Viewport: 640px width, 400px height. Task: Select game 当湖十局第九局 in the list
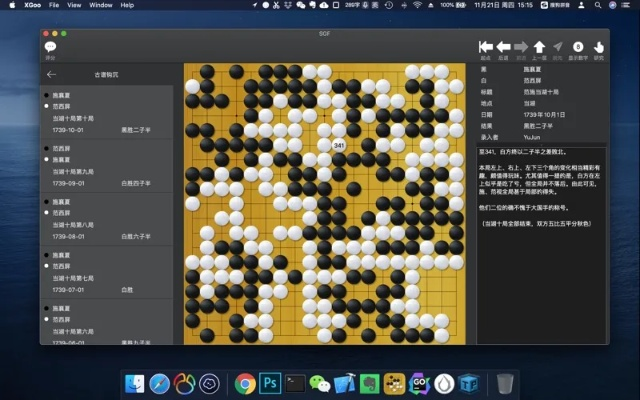(x=107, y=166)
